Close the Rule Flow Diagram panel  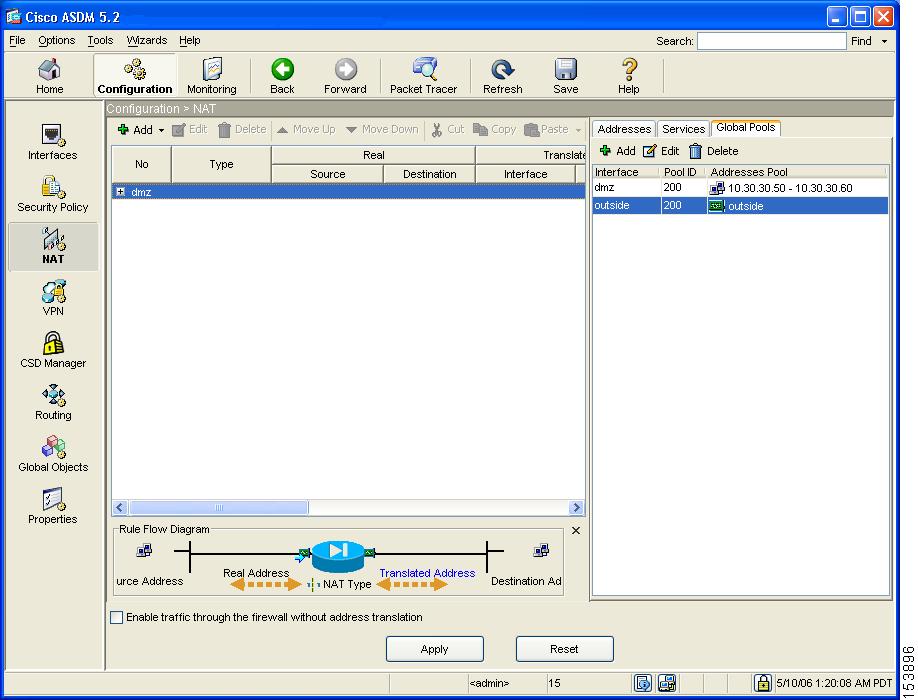(x=576, y=530)
